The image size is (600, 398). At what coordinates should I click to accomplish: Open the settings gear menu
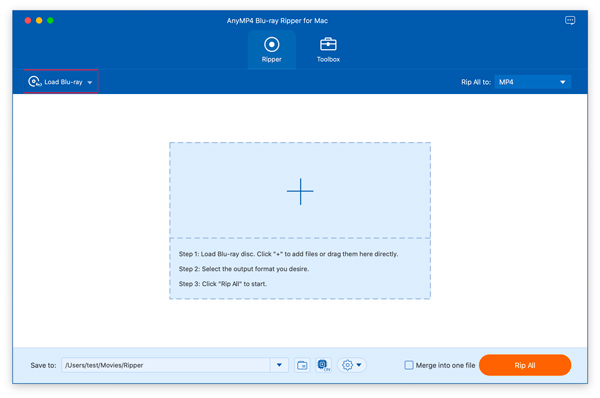(352, 365)
